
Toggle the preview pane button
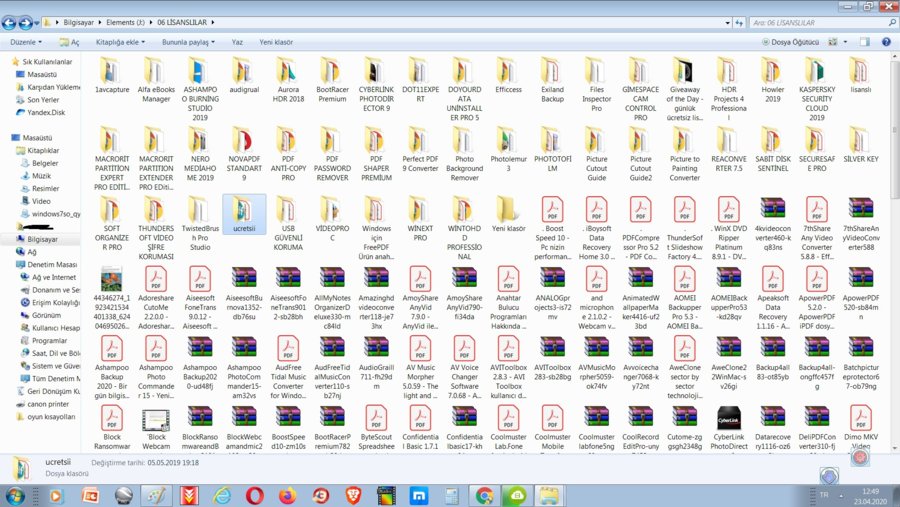864,42
